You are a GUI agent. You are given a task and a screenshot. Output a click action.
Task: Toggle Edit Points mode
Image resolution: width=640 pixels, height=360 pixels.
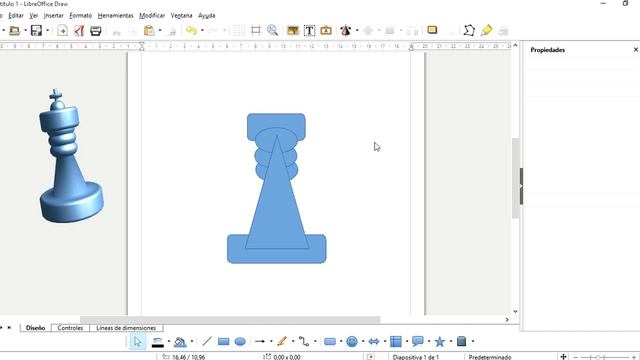[x=469, y=31]
